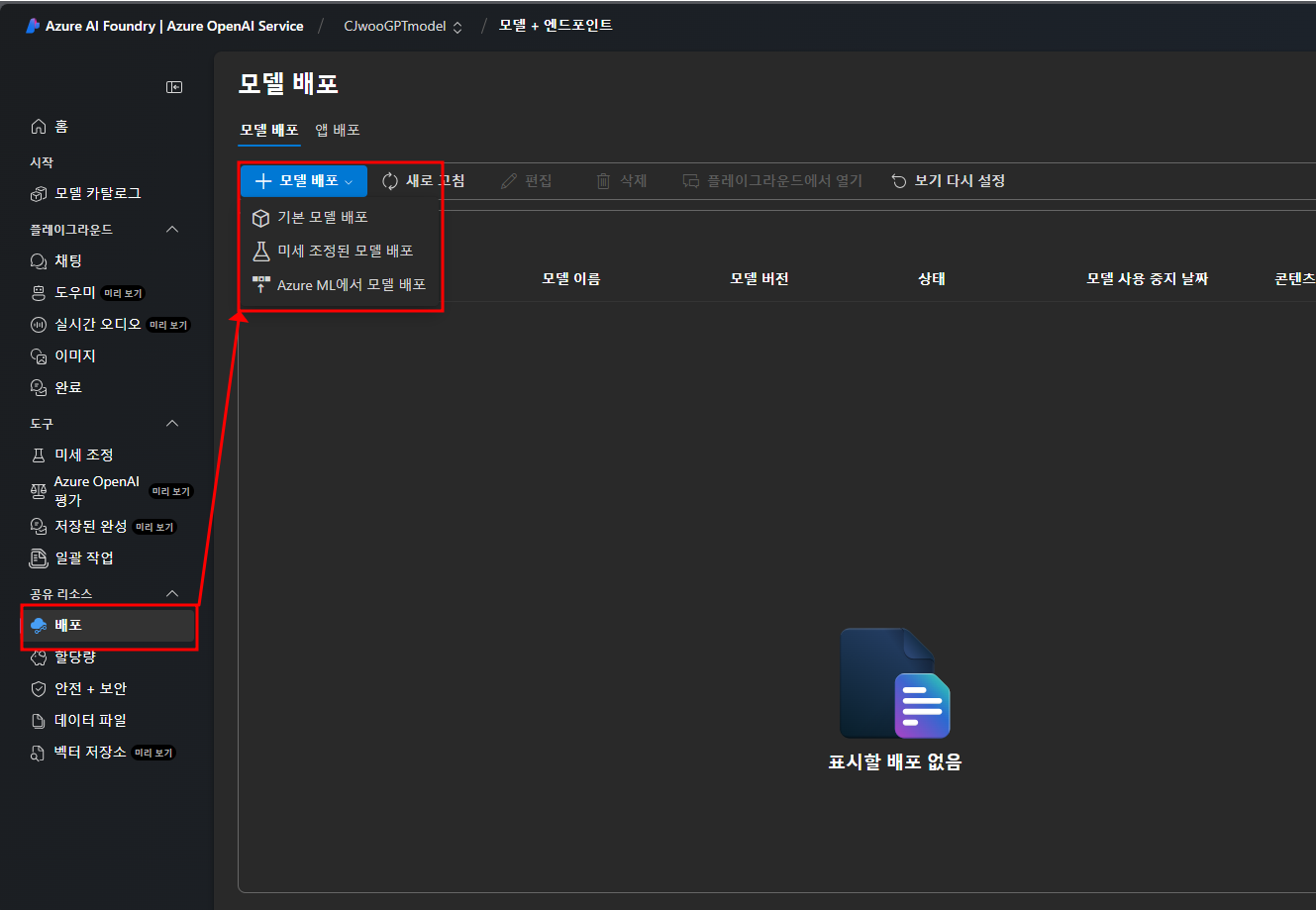Click the reset icon beside 보기 다시 설정
The image size is (1316, 910).
point(899,180)
